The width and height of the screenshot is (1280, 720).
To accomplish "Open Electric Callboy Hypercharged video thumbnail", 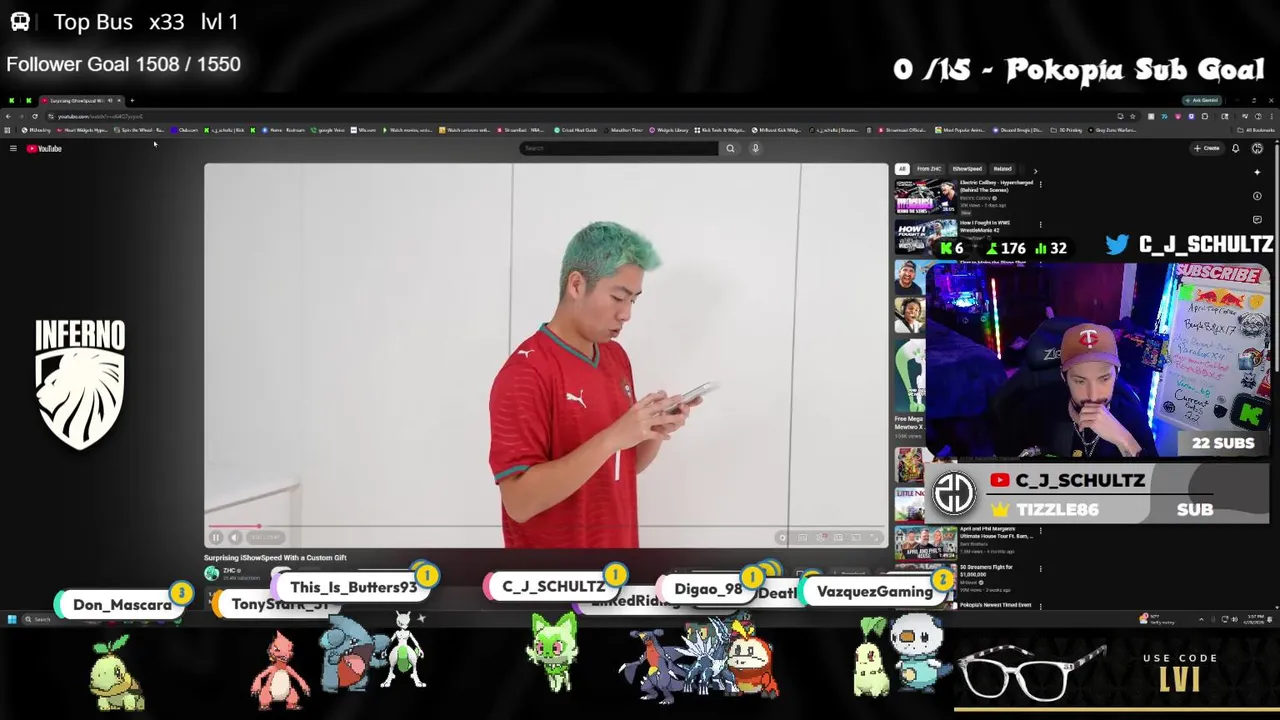I will point(925,197).
